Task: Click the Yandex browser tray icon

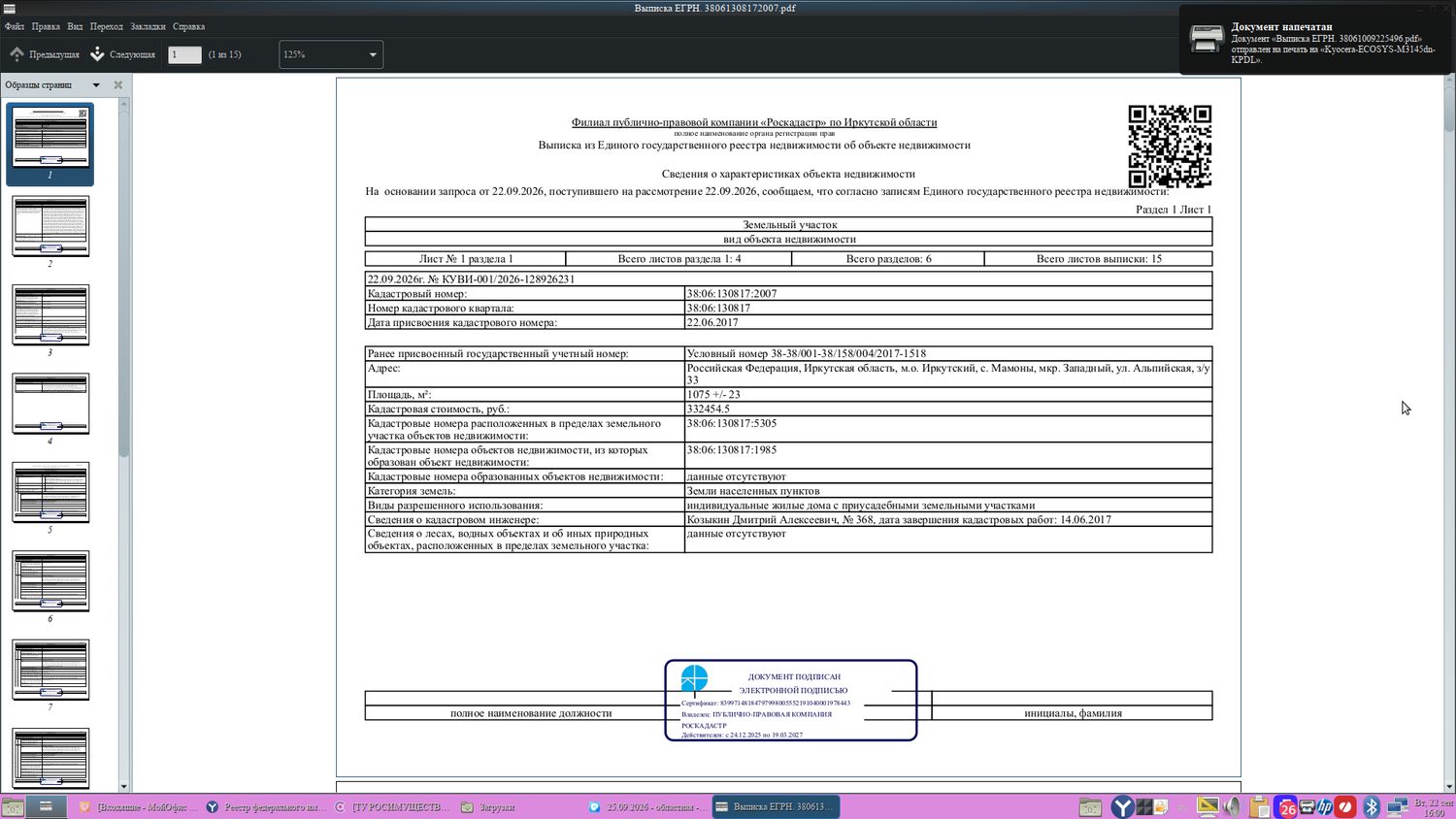Action: point(1122,806)
